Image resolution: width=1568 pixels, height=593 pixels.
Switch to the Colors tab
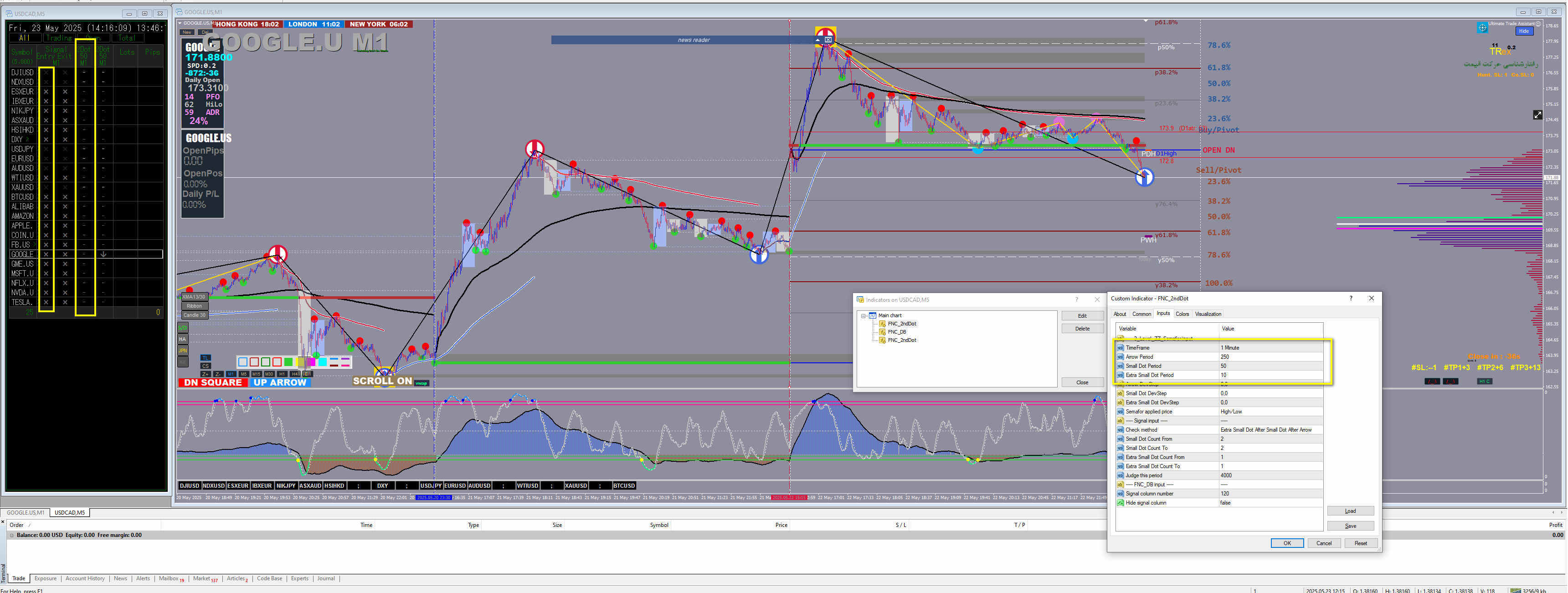1182,314
